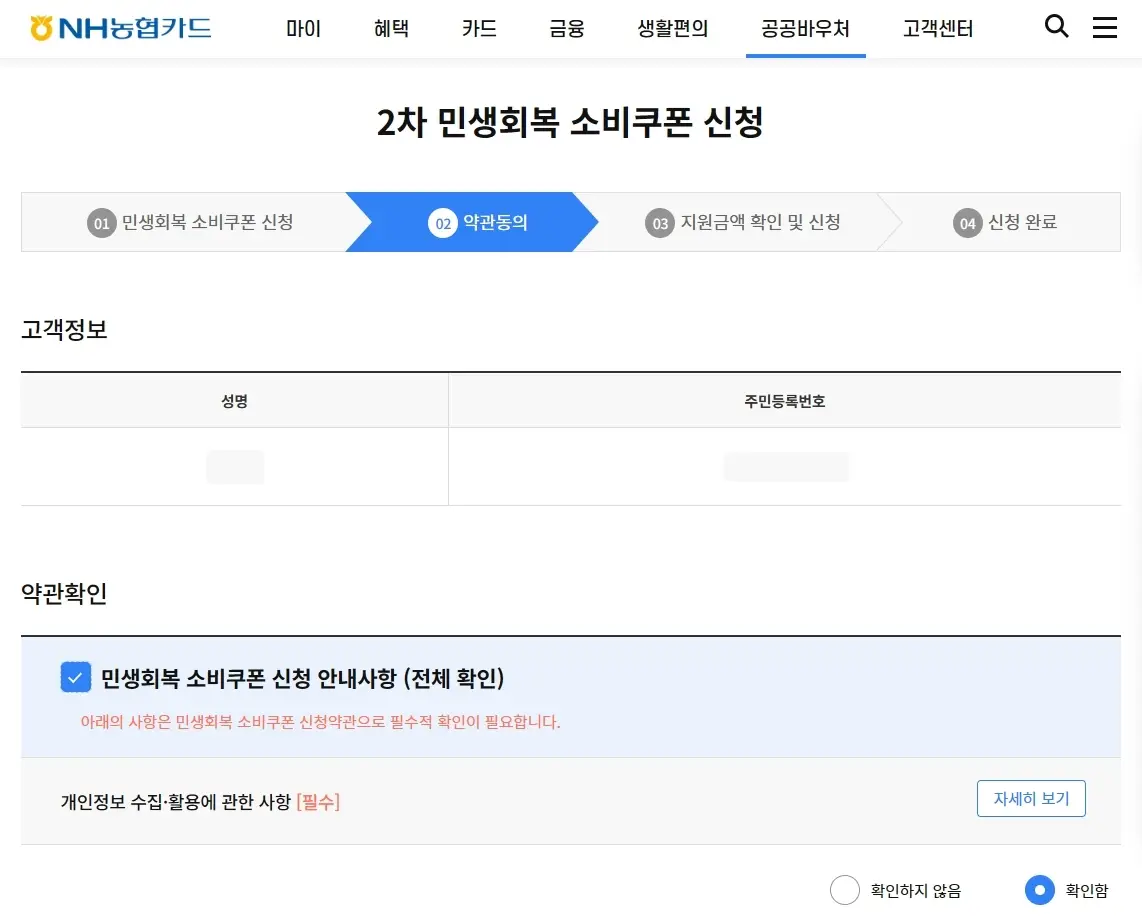Select the 확인하지 않음 radio button
Screen dimensions: 1142x920
844,889
